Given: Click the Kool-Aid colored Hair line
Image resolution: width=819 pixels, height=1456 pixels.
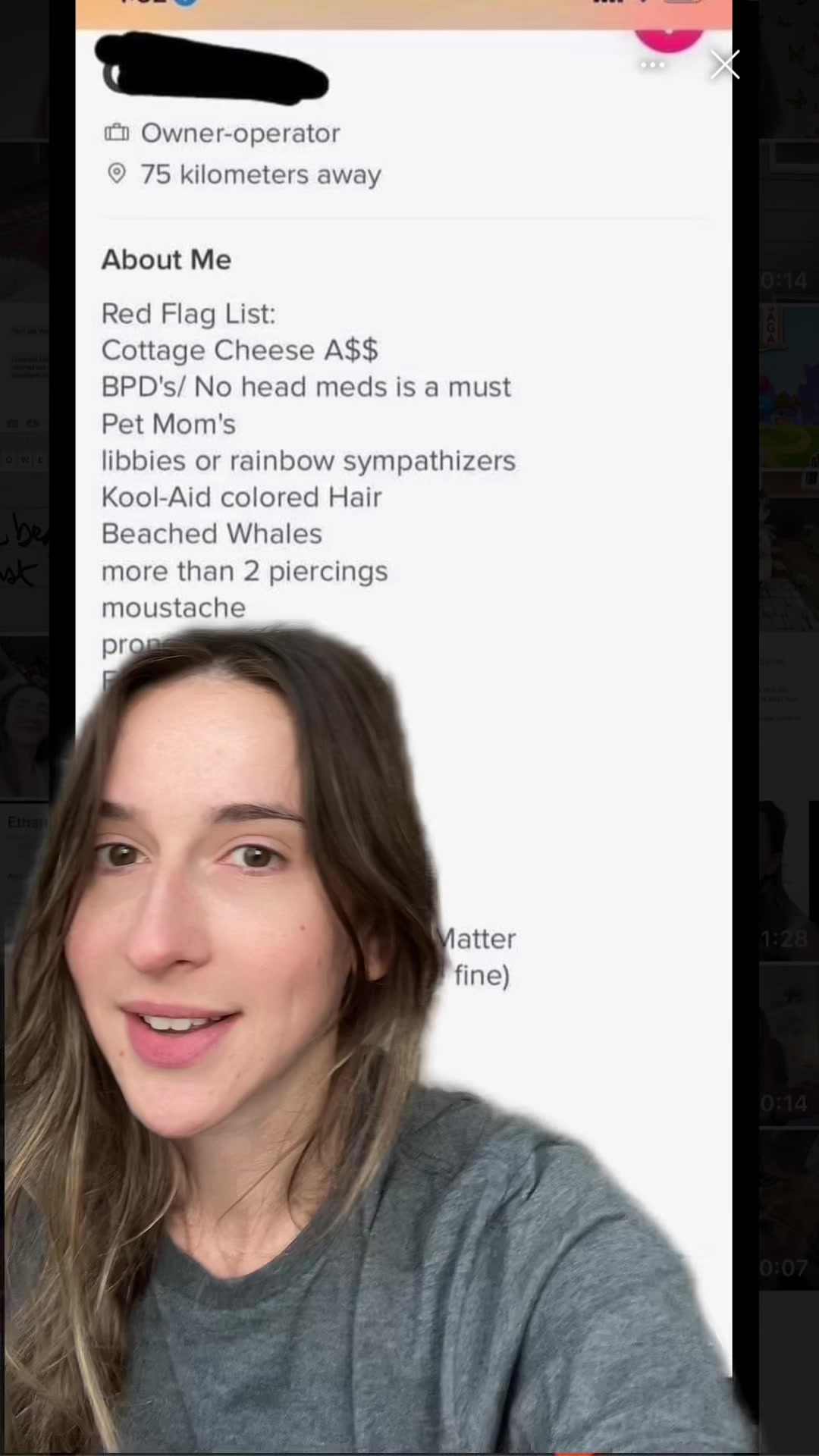Looking at the screenshot, I should pyautogui.click(x=241, y=497).
